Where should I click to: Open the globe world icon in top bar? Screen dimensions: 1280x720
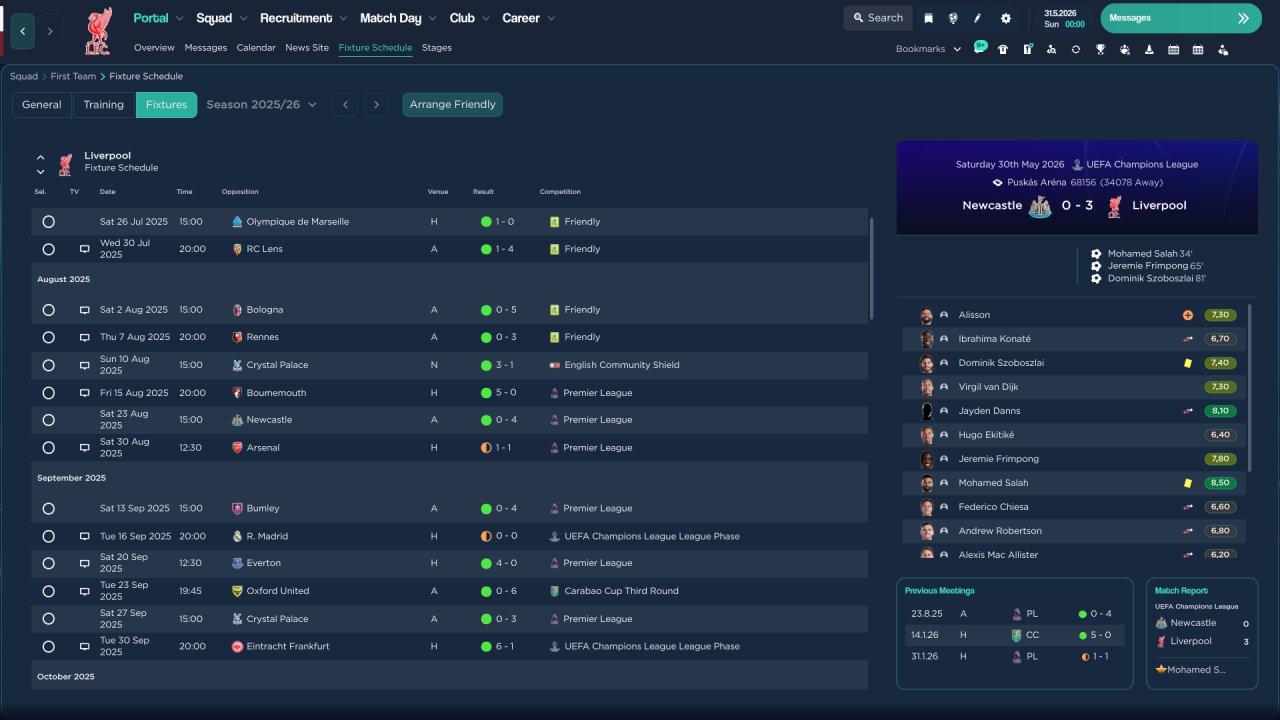(x=953, y=18)
